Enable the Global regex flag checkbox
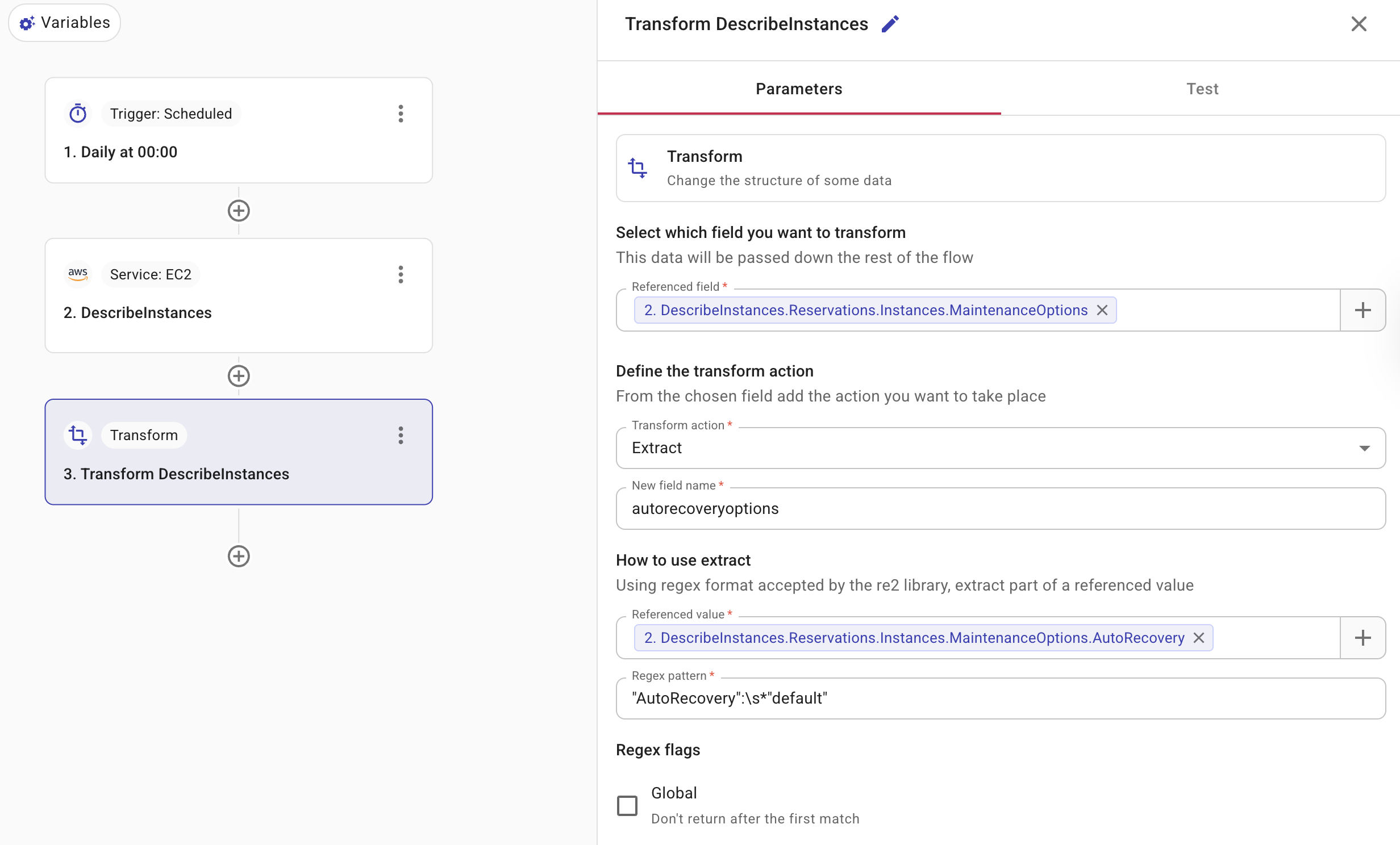 pyautogui.click(x=627, y=805)
